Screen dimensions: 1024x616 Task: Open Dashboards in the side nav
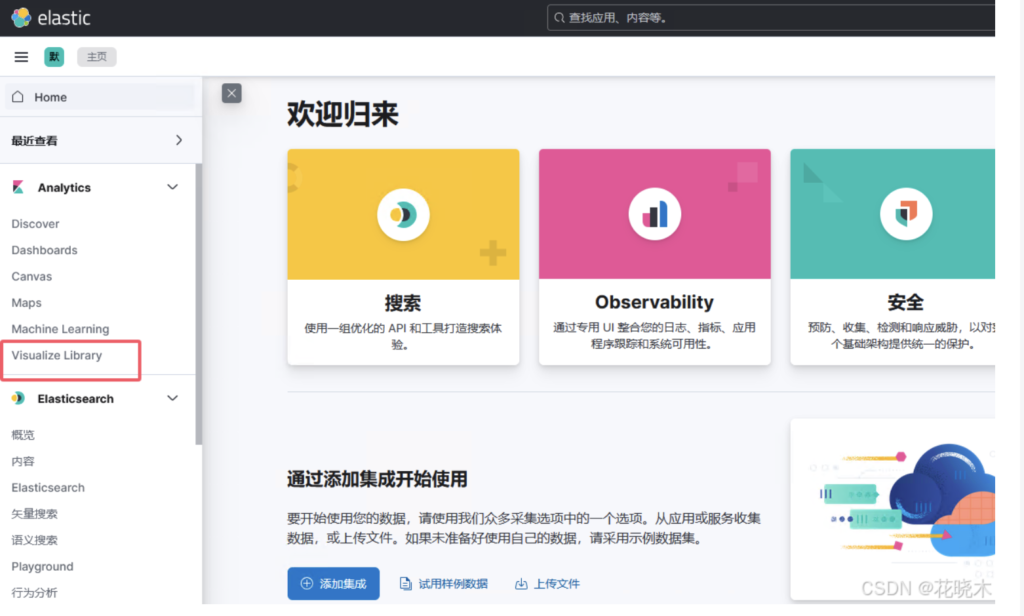click(44, 250)
